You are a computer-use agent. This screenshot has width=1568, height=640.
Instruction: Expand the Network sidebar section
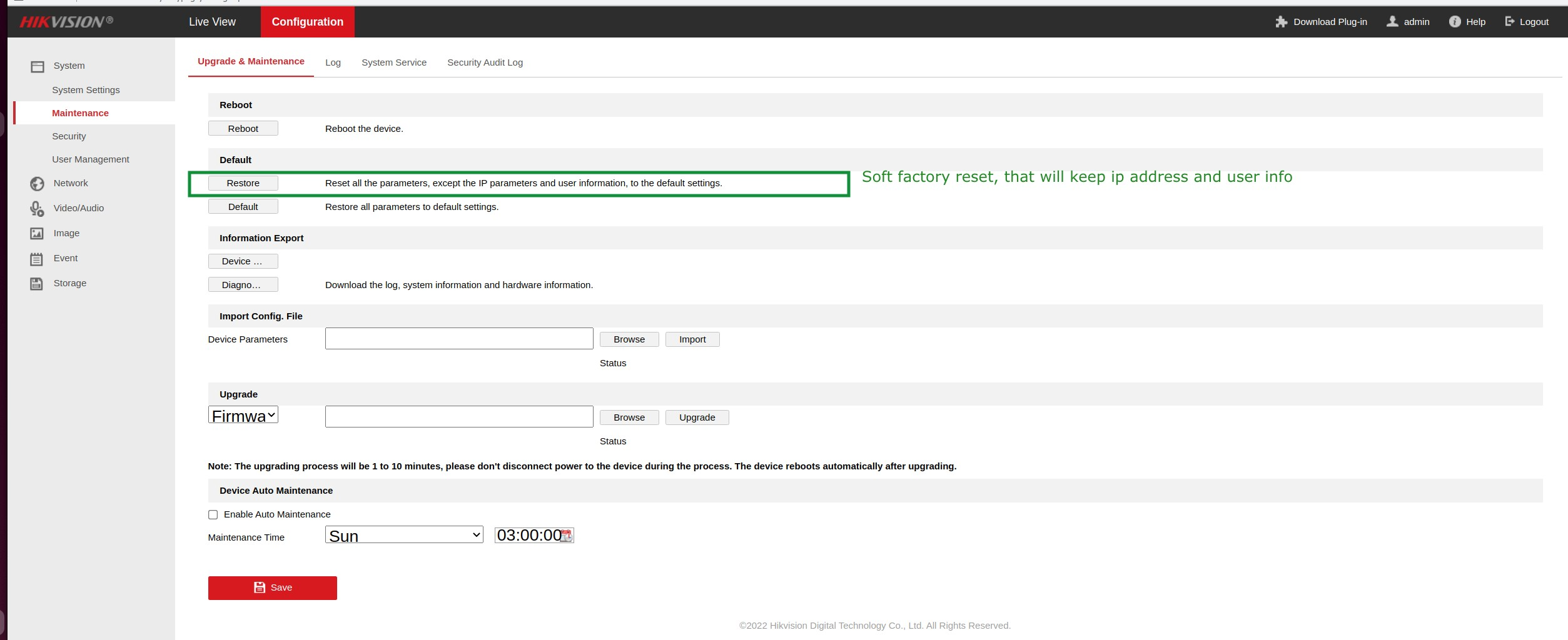click(71, 183)
